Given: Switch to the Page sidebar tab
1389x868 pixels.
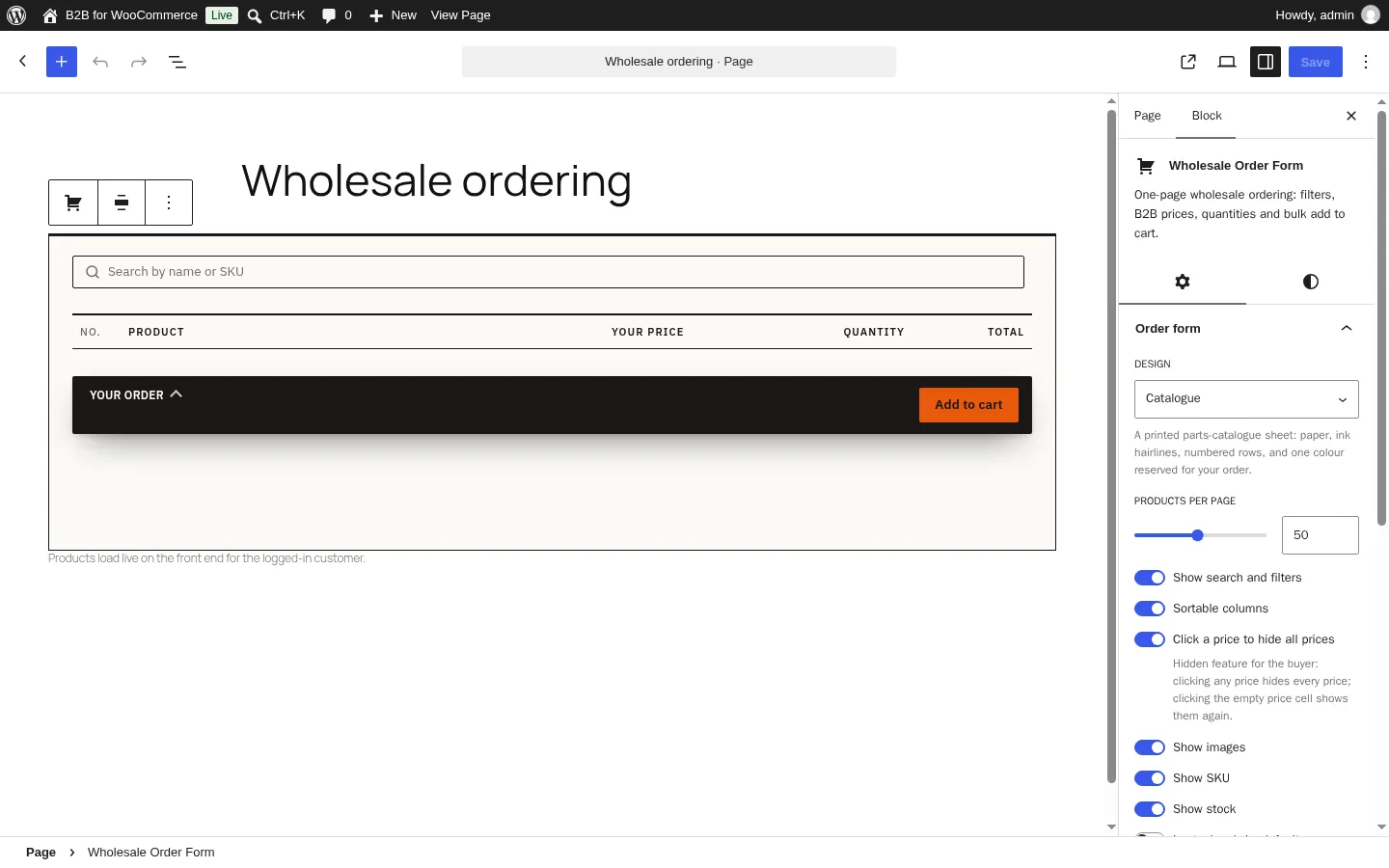Looking at the screenshot, I should point(1147,116).
